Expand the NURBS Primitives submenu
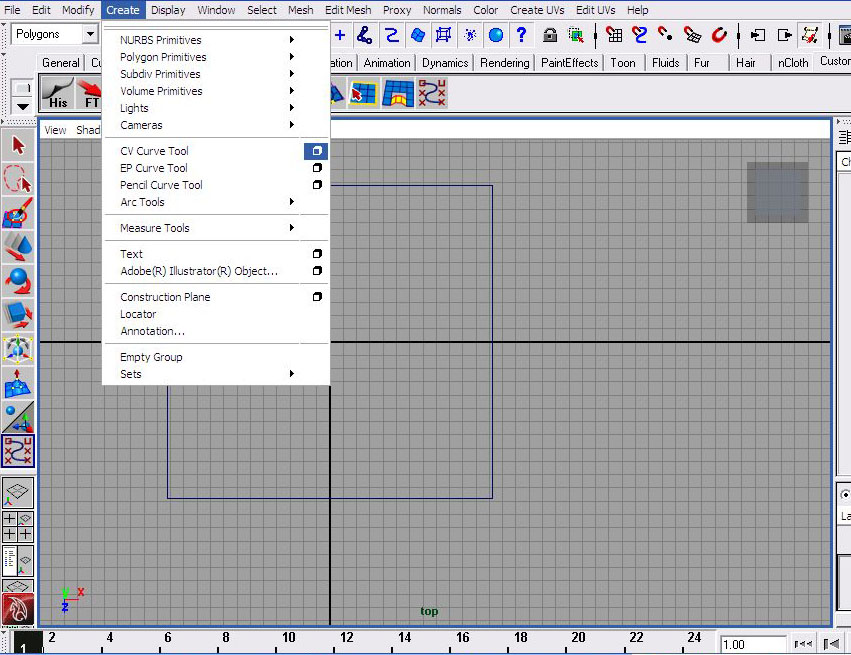851x655 pixels. 216,40
